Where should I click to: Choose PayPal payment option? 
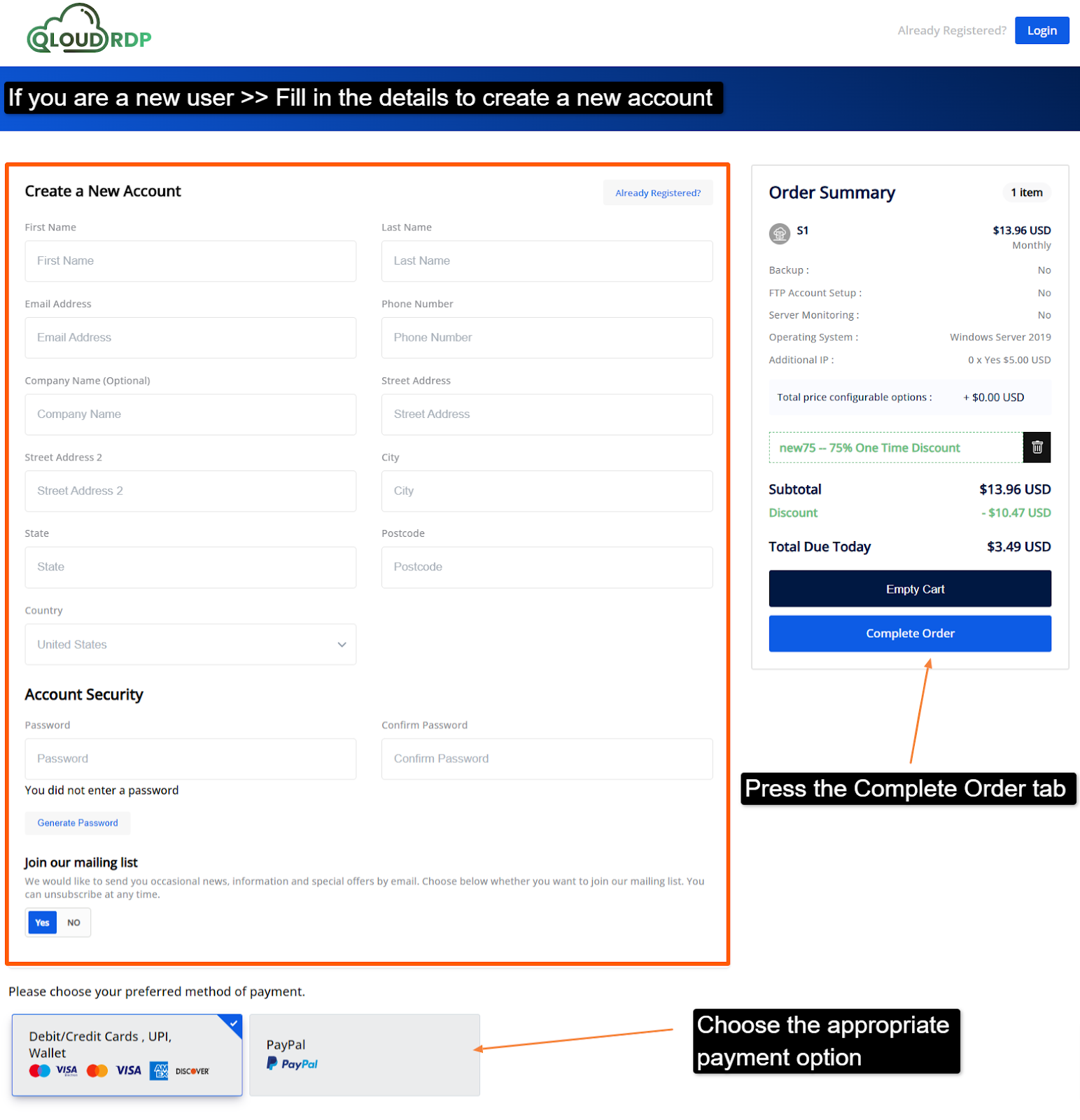365,1055
